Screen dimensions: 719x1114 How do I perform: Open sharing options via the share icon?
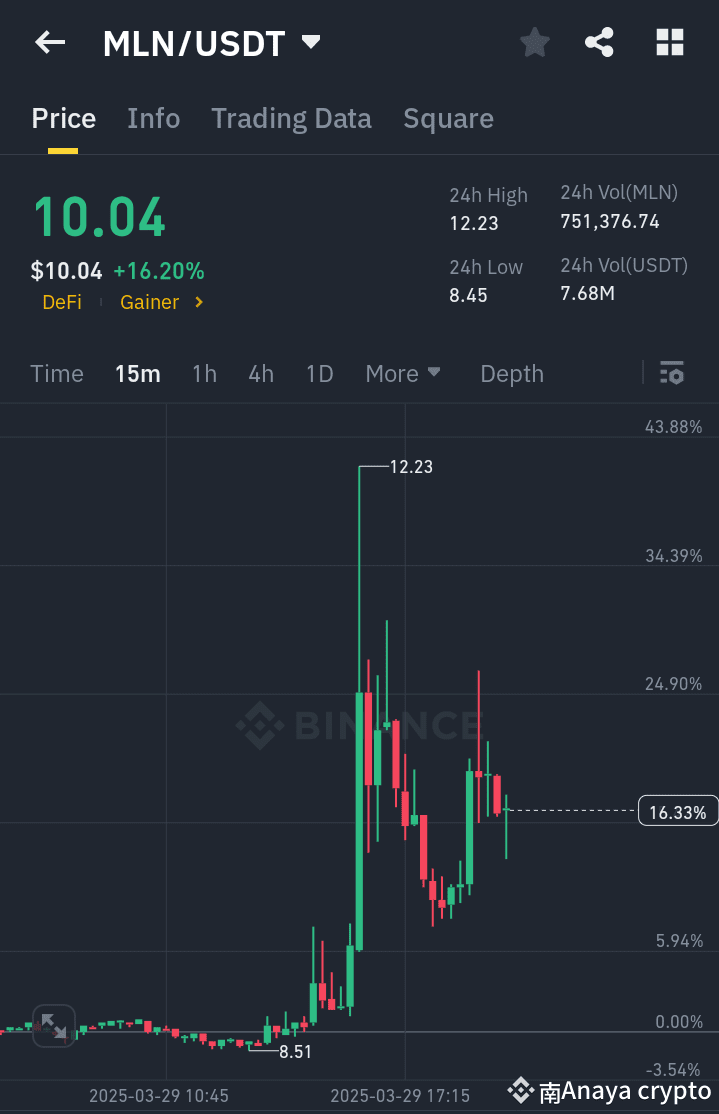click(599, 42)
